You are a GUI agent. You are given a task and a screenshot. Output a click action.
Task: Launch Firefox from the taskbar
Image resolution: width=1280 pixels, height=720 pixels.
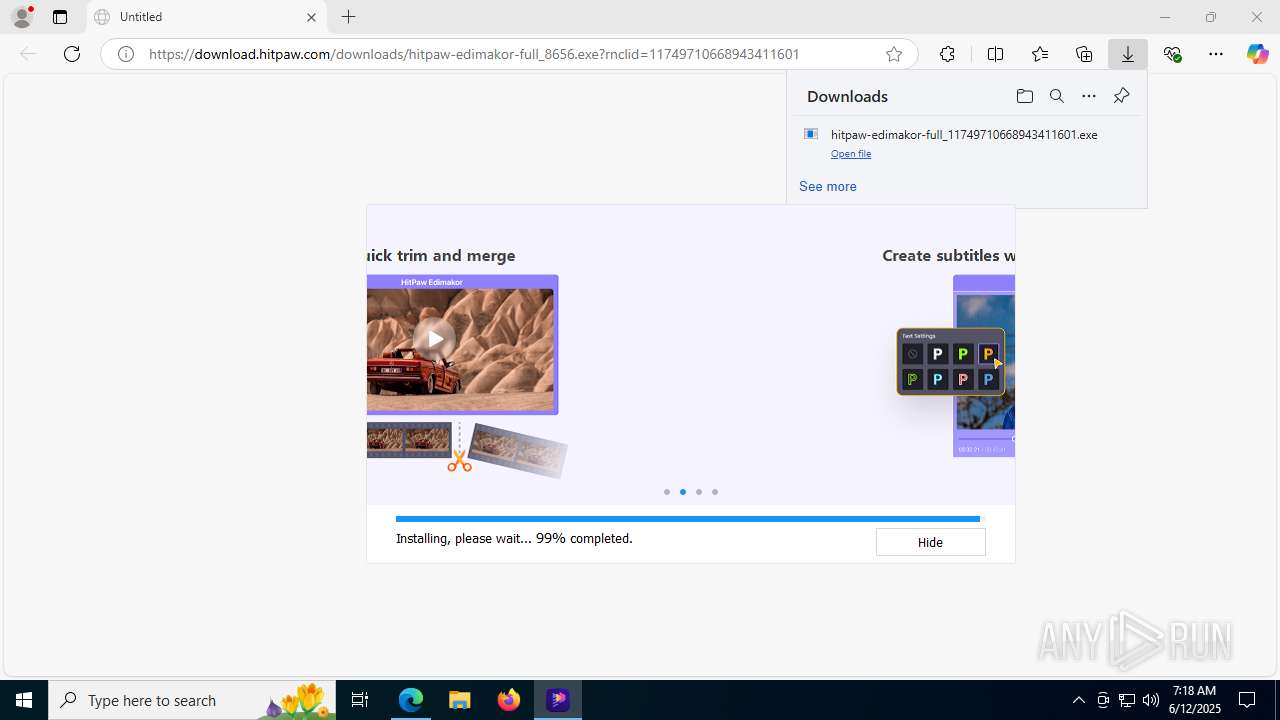pyautogui.click(x=509, y=700)
